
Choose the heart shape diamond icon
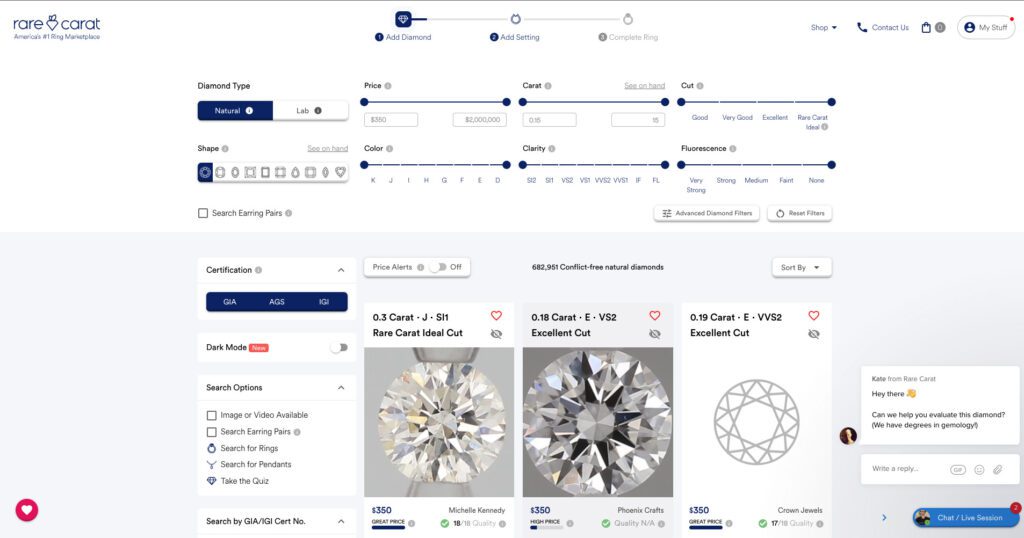click(340, 172)
